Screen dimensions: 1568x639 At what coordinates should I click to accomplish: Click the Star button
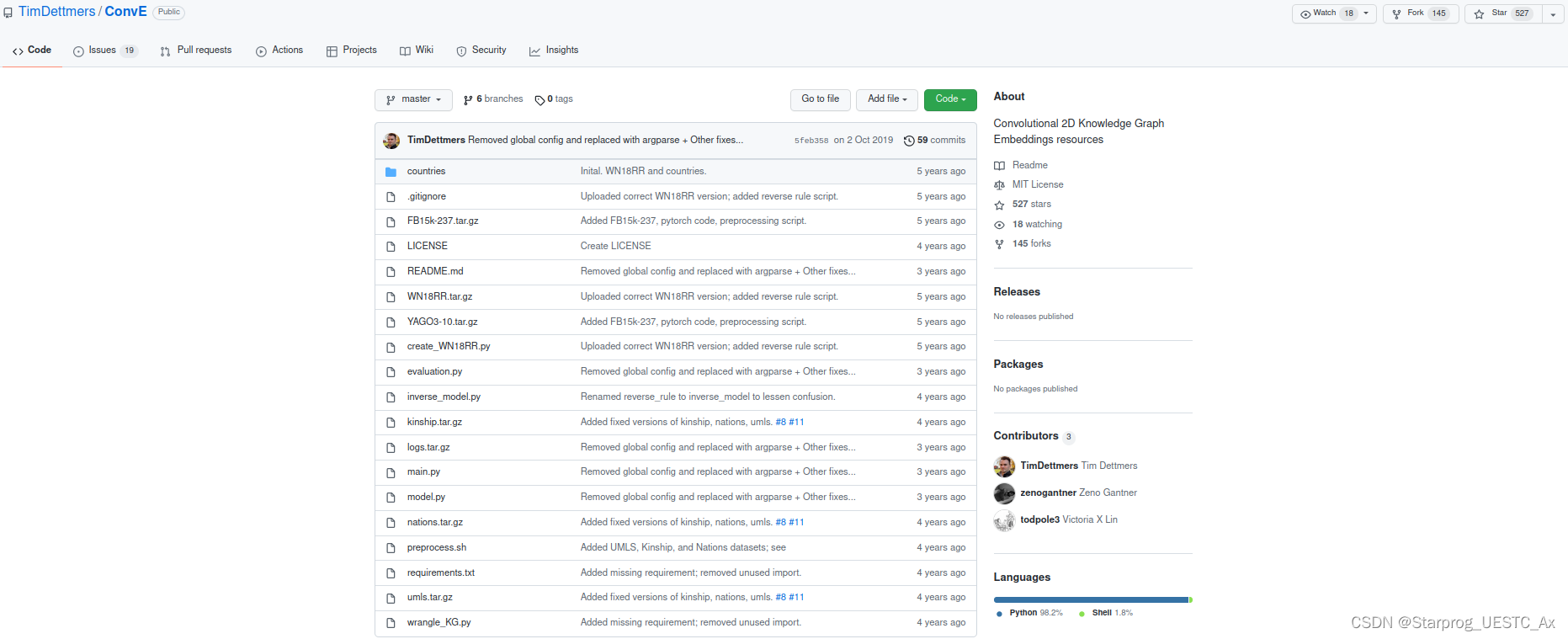pos(1503,13)
